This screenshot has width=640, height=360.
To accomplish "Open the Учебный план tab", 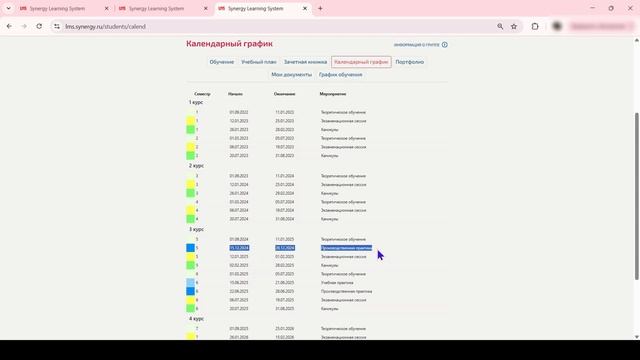I will pos(259,62).
